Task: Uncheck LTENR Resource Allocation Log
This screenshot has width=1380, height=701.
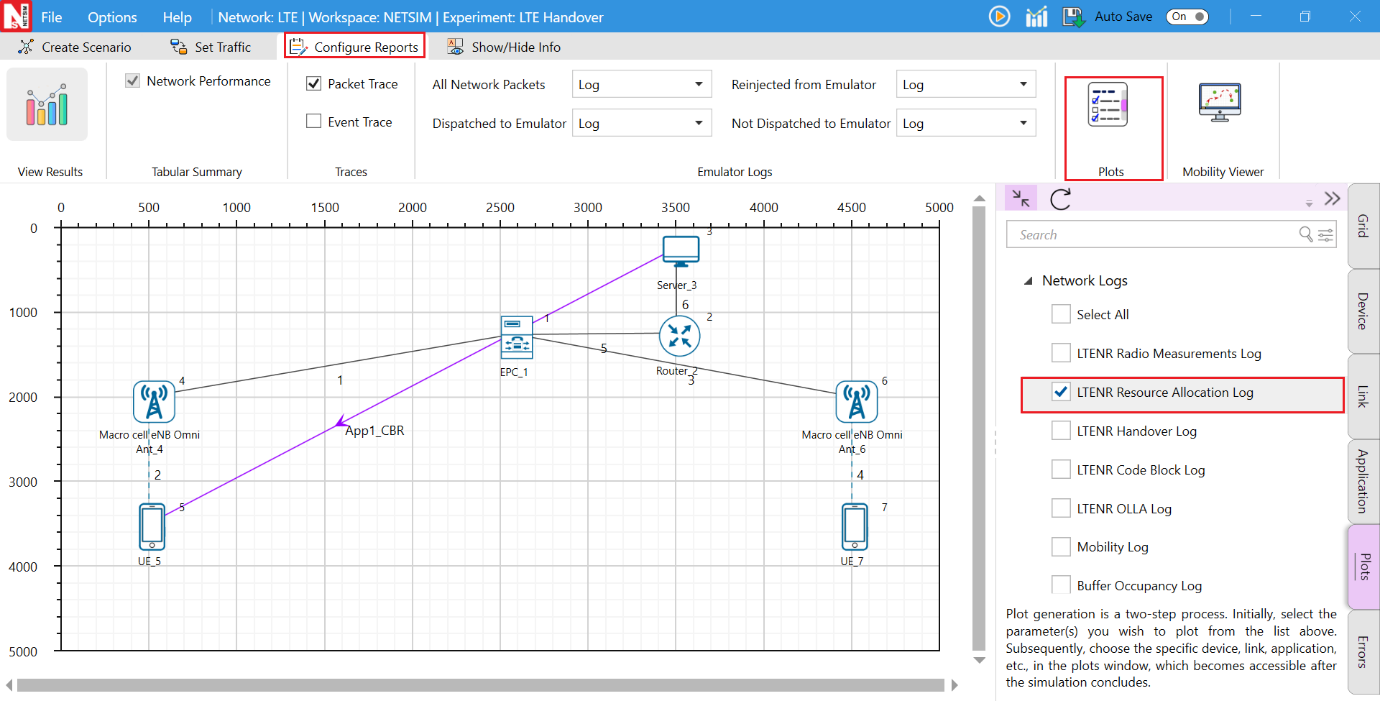Action: (x=1062, y=393)
